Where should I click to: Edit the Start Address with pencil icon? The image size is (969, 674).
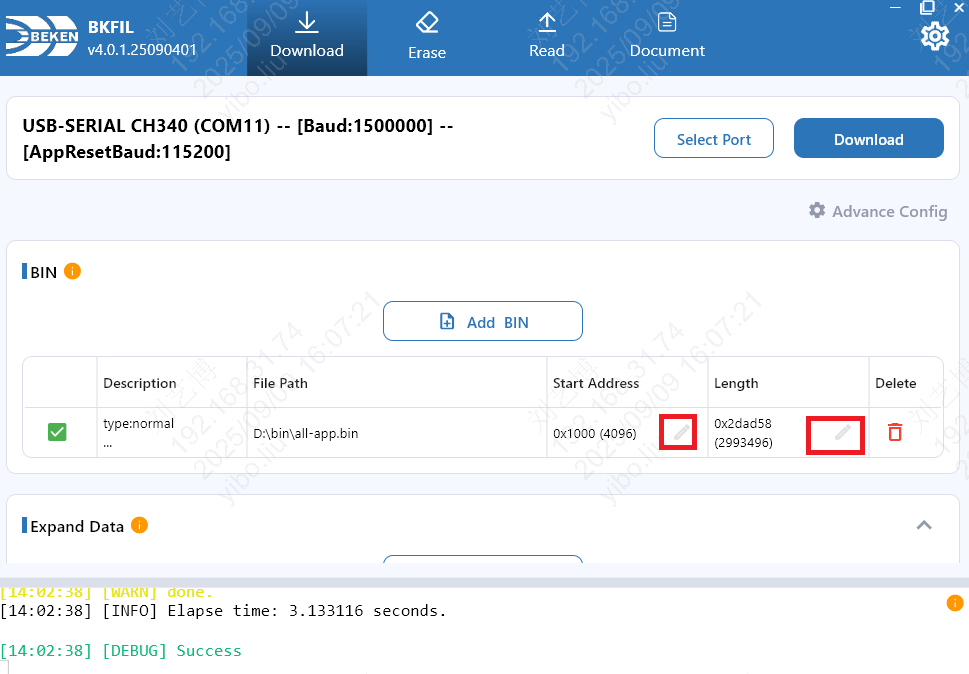(x=680, y=432)
